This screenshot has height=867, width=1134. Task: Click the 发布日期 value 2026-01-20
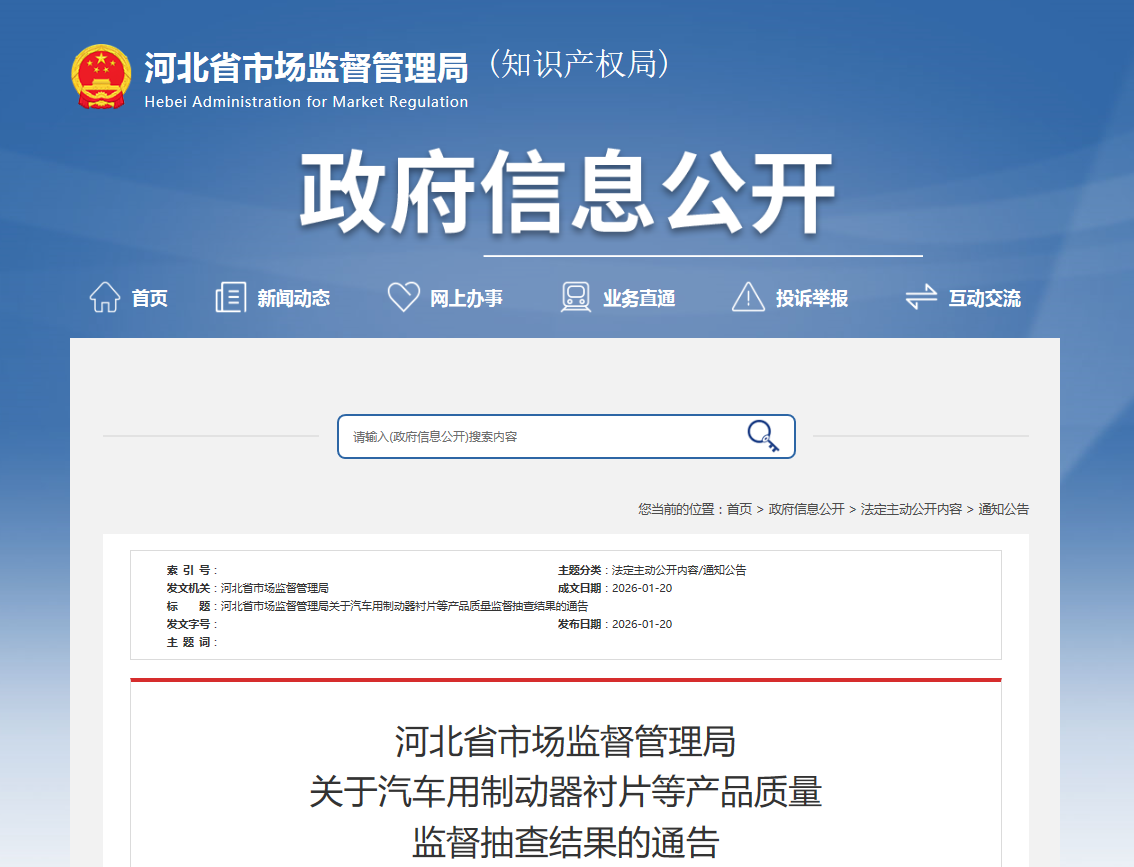pyautogui.click(x=642, y=624)
